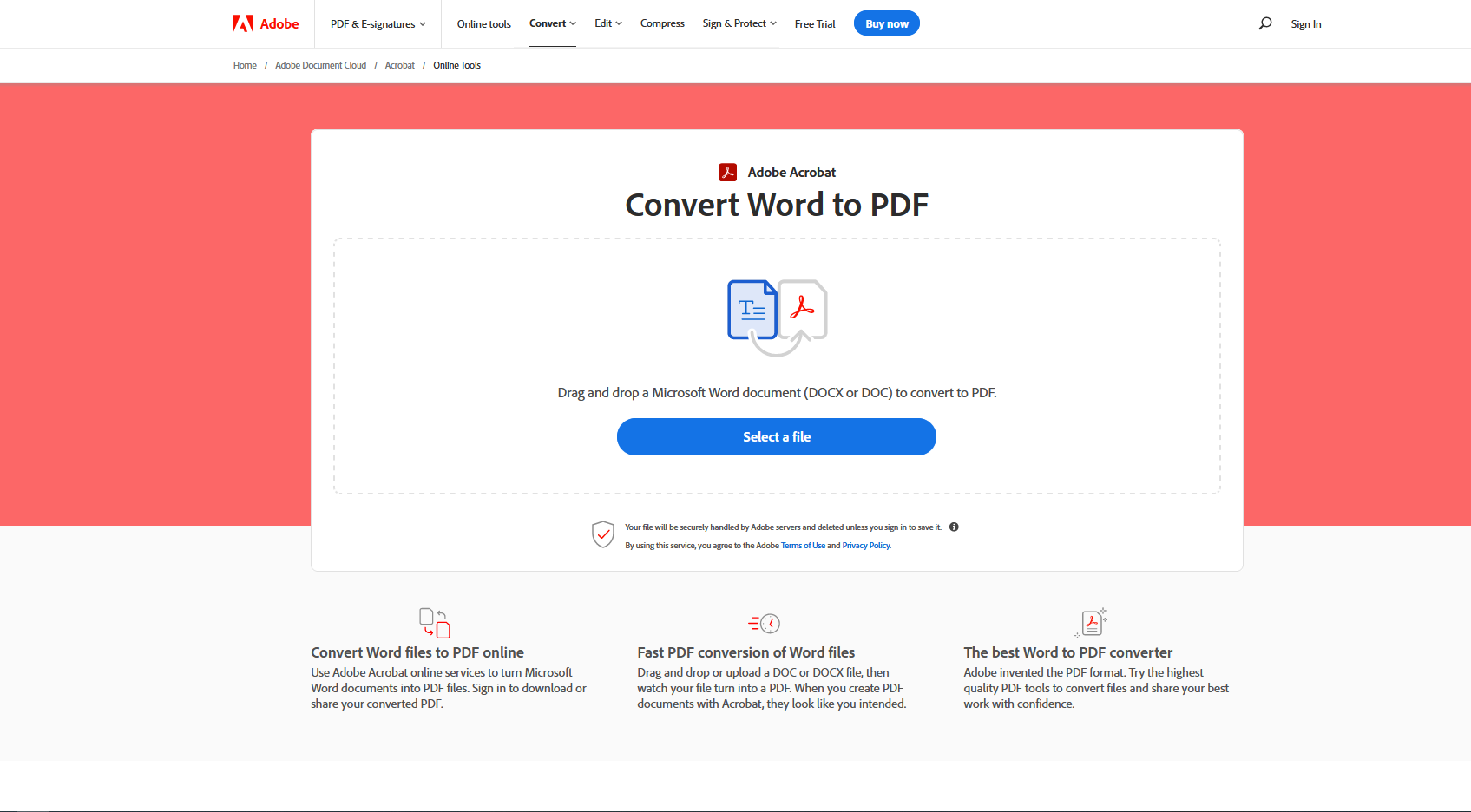Open the Free Trial navigation item

pos(815,23)
